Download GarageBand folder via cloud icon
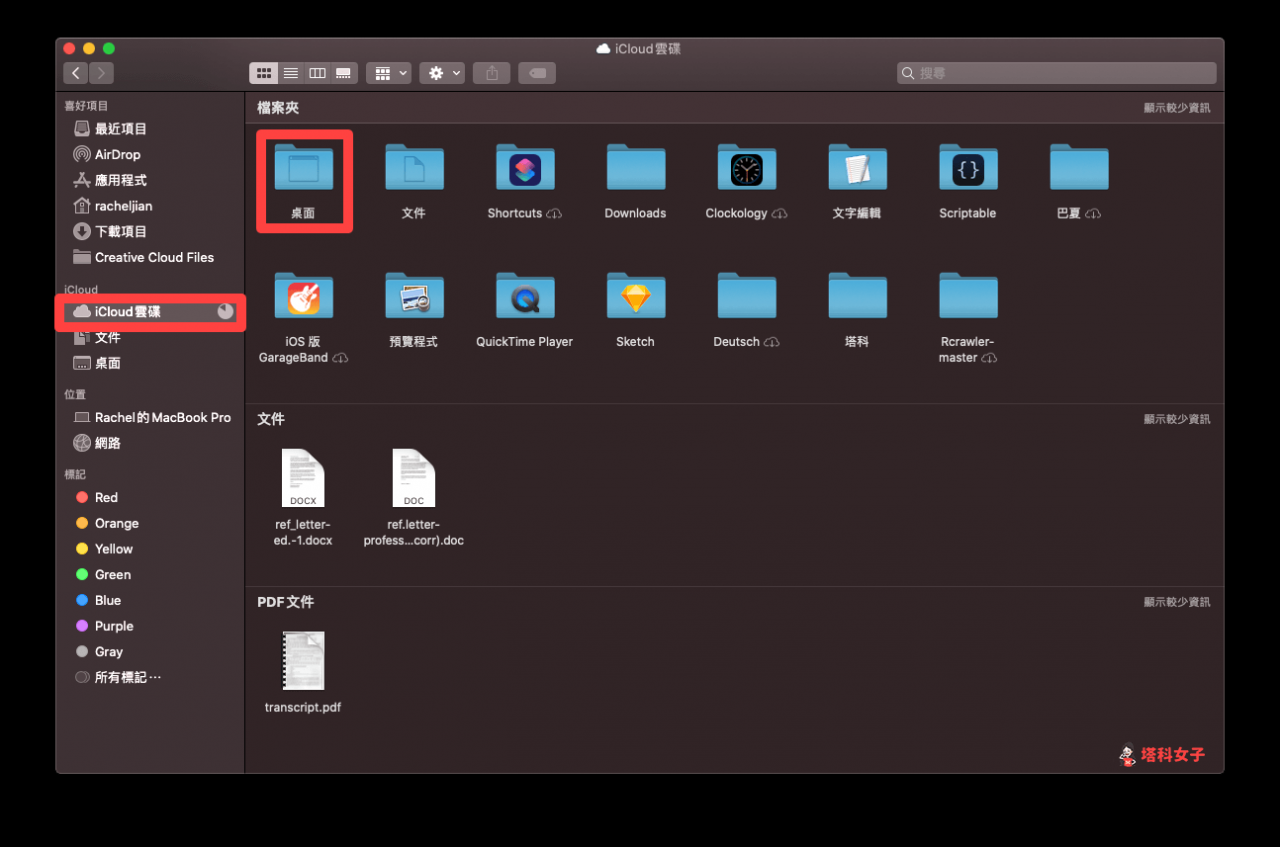Screen dimensions: 1280x847 click(x=340, y=358)
